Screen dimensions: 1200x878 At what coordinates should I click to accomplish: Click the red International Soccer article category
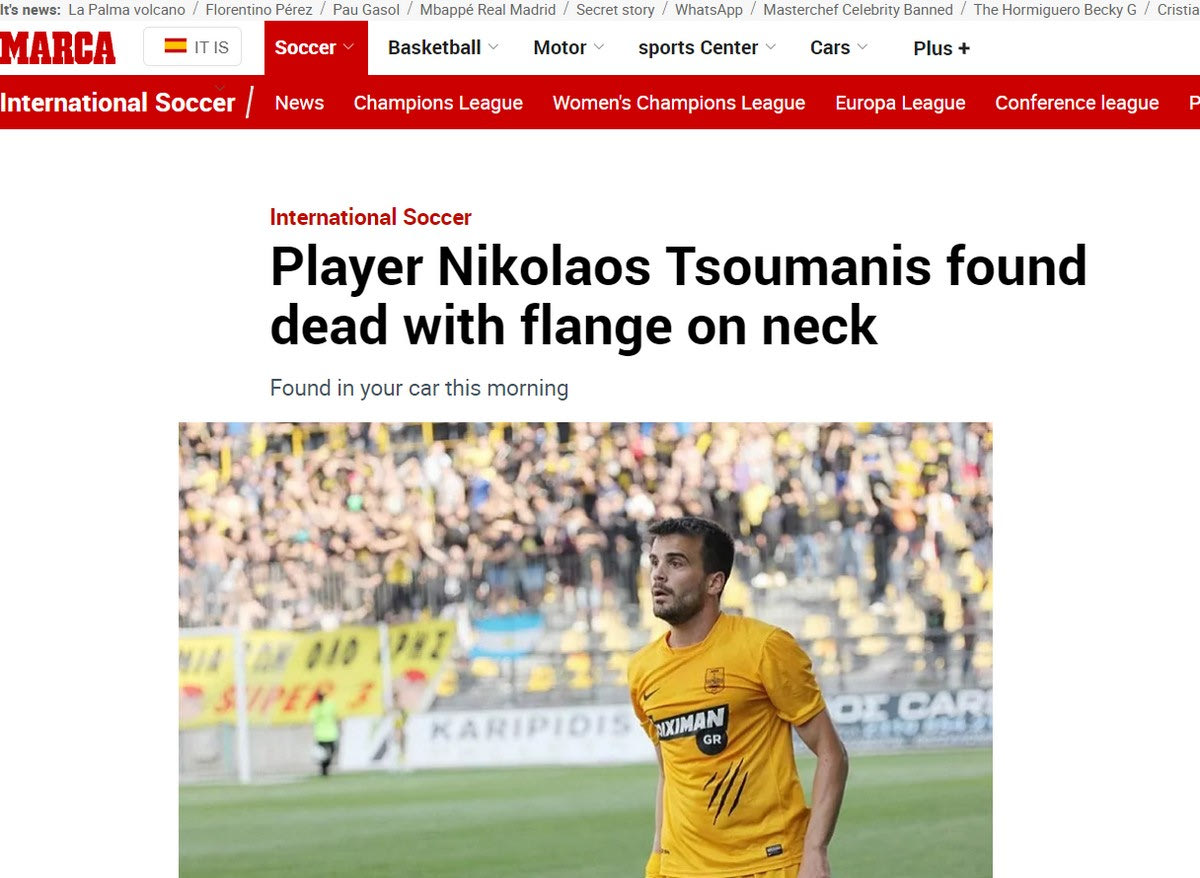(x=370, y=217)
